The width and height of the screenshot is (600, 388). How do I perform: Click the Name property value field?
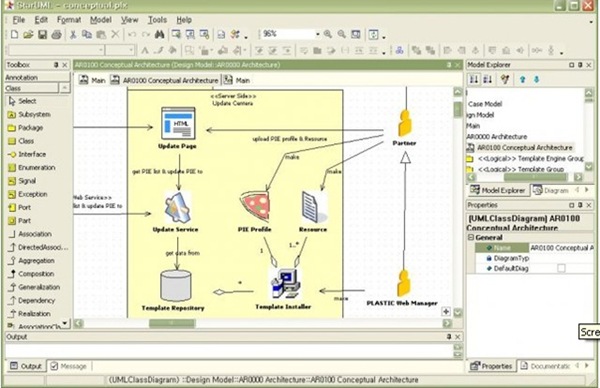pyautogui.click(x=561, y=248)
